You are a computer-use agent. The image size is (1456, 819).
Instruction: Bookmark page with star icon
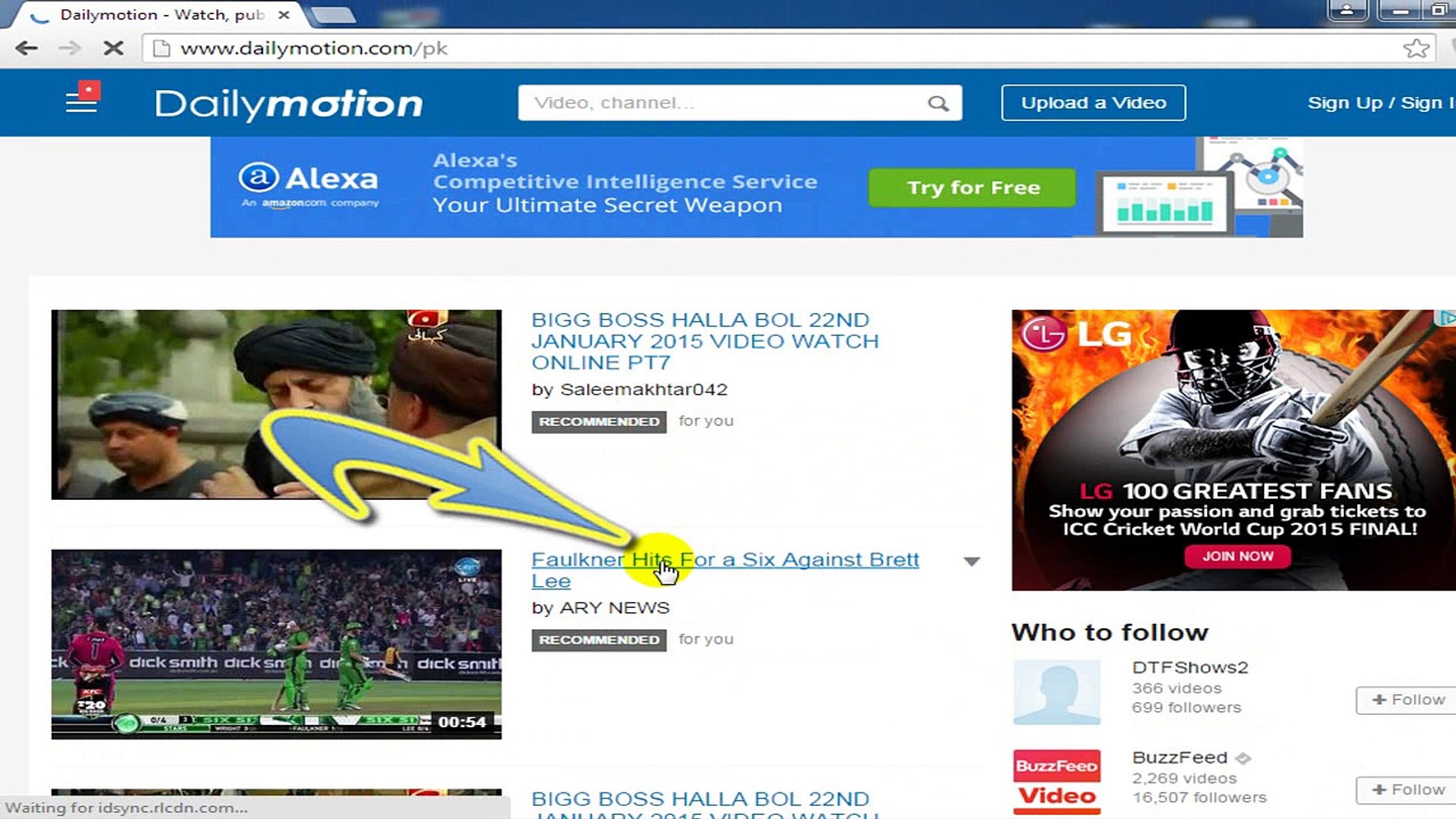point(1415,49)
